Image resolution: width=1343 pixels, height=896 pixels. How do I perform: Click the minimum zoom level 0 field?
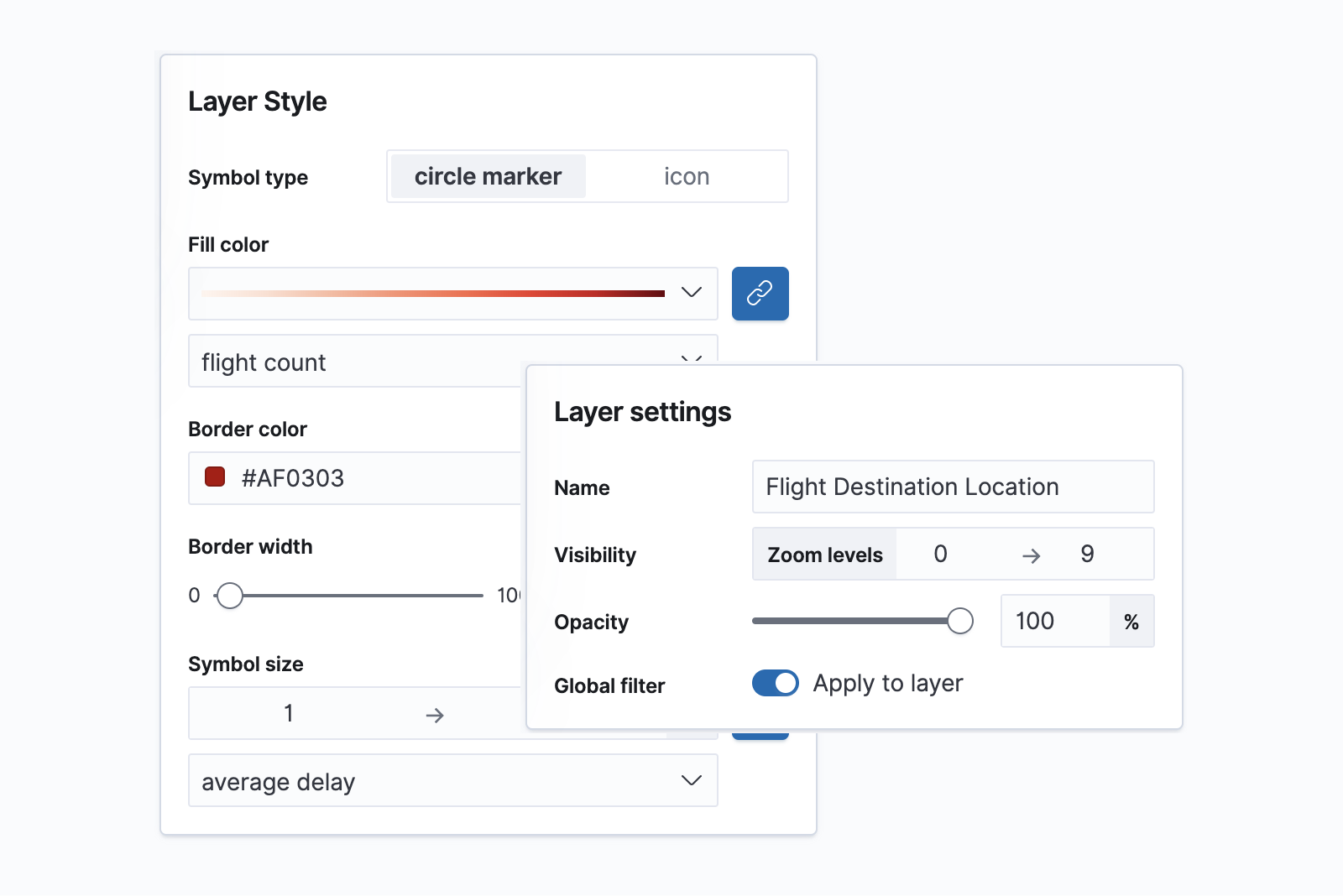pos(941,554)
